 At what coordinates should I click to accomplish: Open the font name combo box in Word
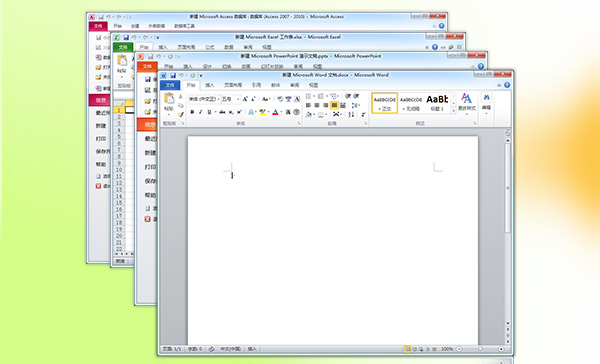(204, 99)
